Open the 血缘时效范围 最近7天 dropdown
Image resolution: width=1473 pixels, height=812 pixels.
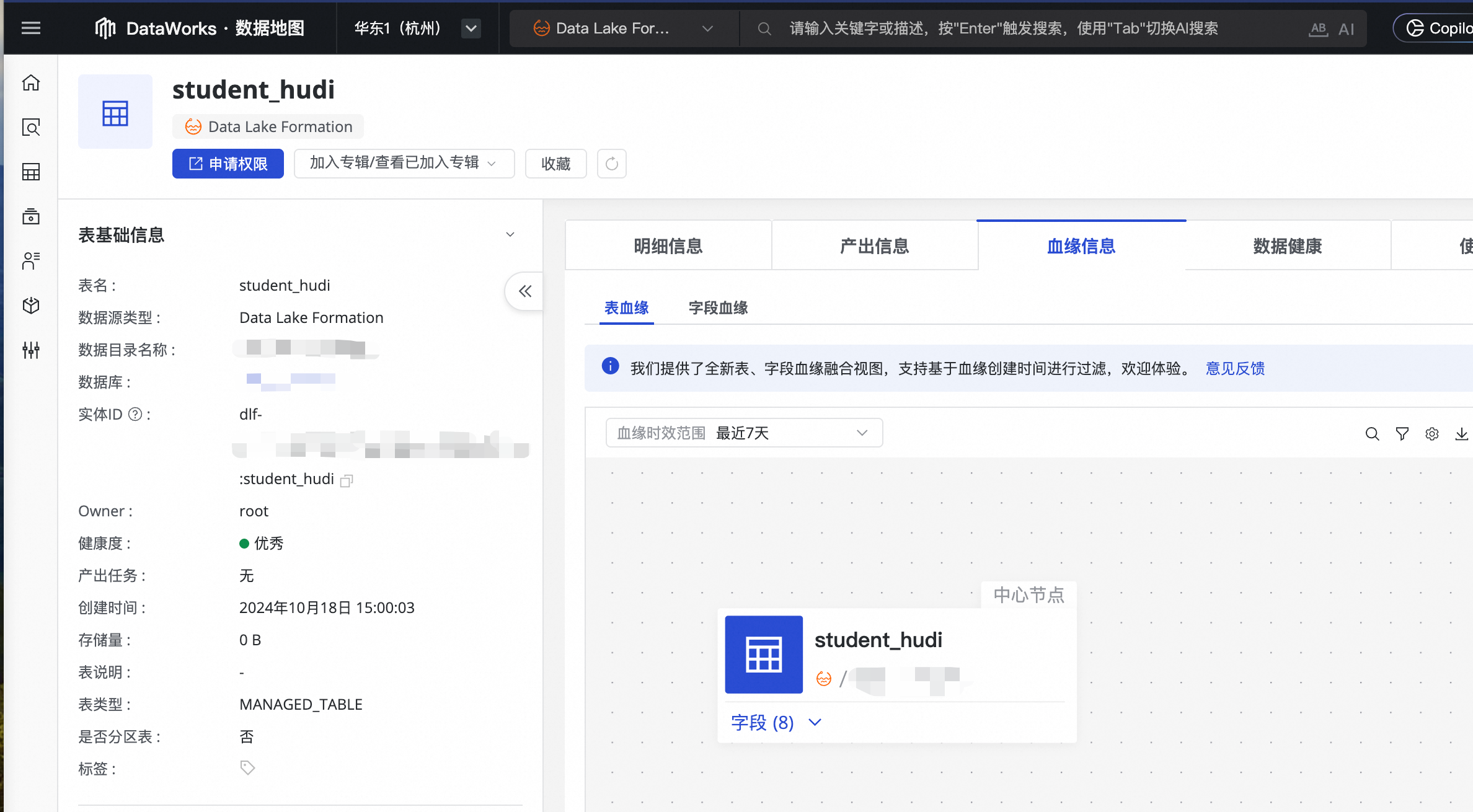pyautogui.click(x=744, y=433)
